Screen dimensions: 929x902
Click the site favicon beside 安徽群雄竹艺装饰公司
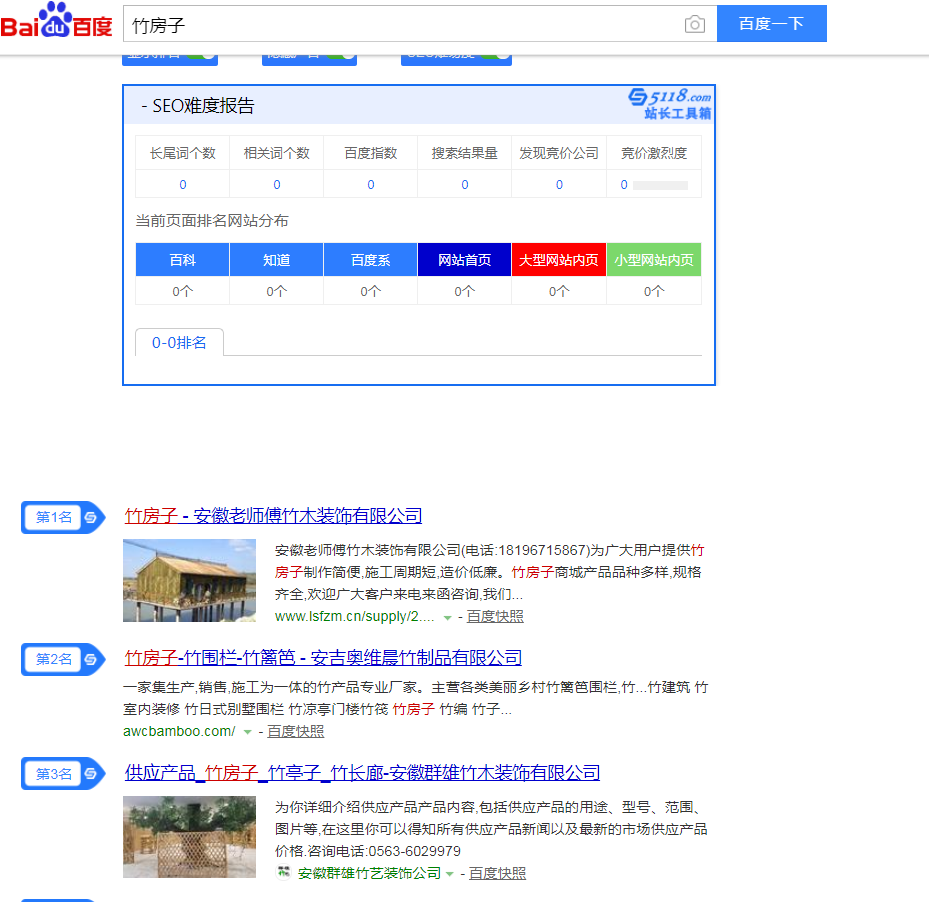284,872
